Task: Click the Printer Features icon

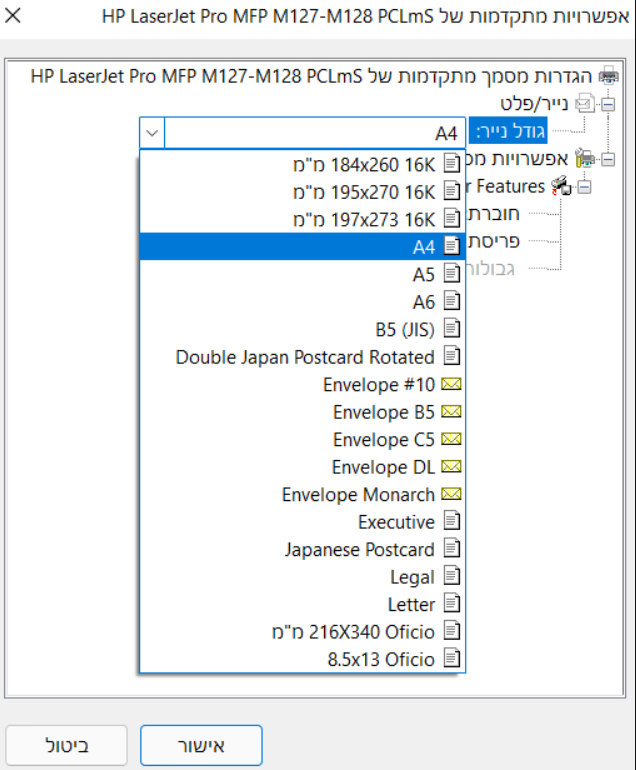Action: click(561, 186)
